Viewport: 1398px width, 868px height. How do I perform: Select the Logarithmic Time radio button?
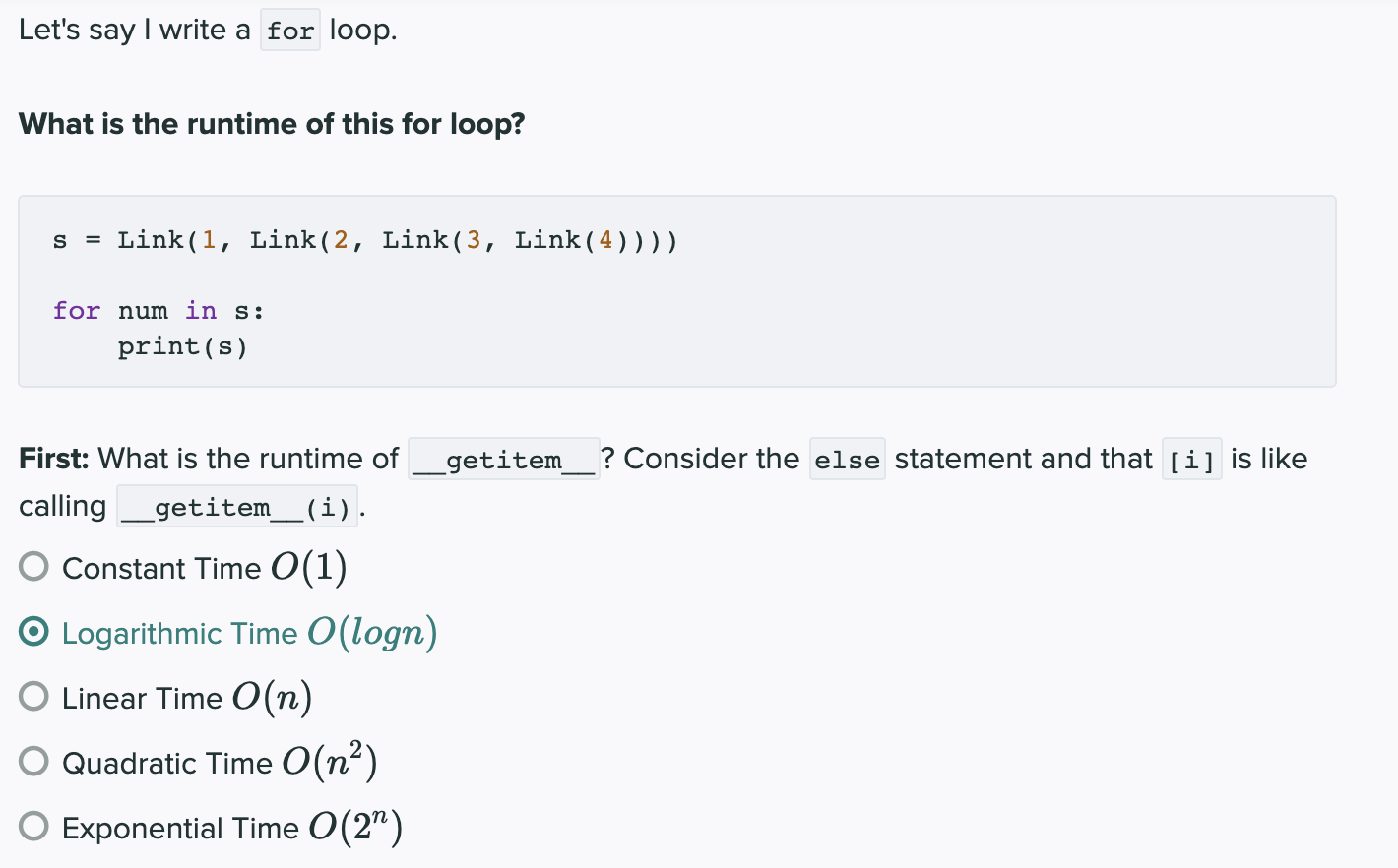pos(33,631)
